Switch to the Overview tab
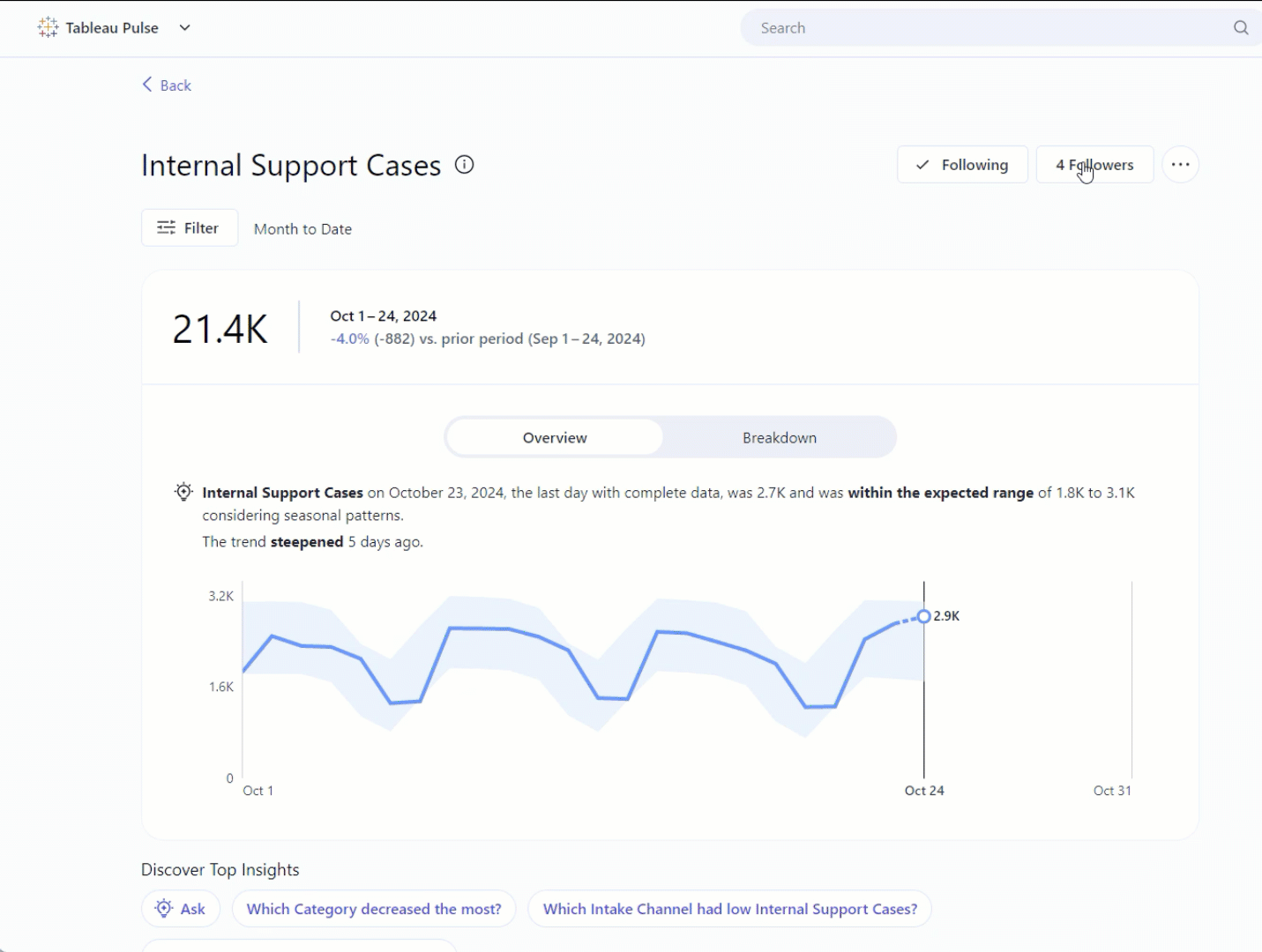 pos(555,437)
